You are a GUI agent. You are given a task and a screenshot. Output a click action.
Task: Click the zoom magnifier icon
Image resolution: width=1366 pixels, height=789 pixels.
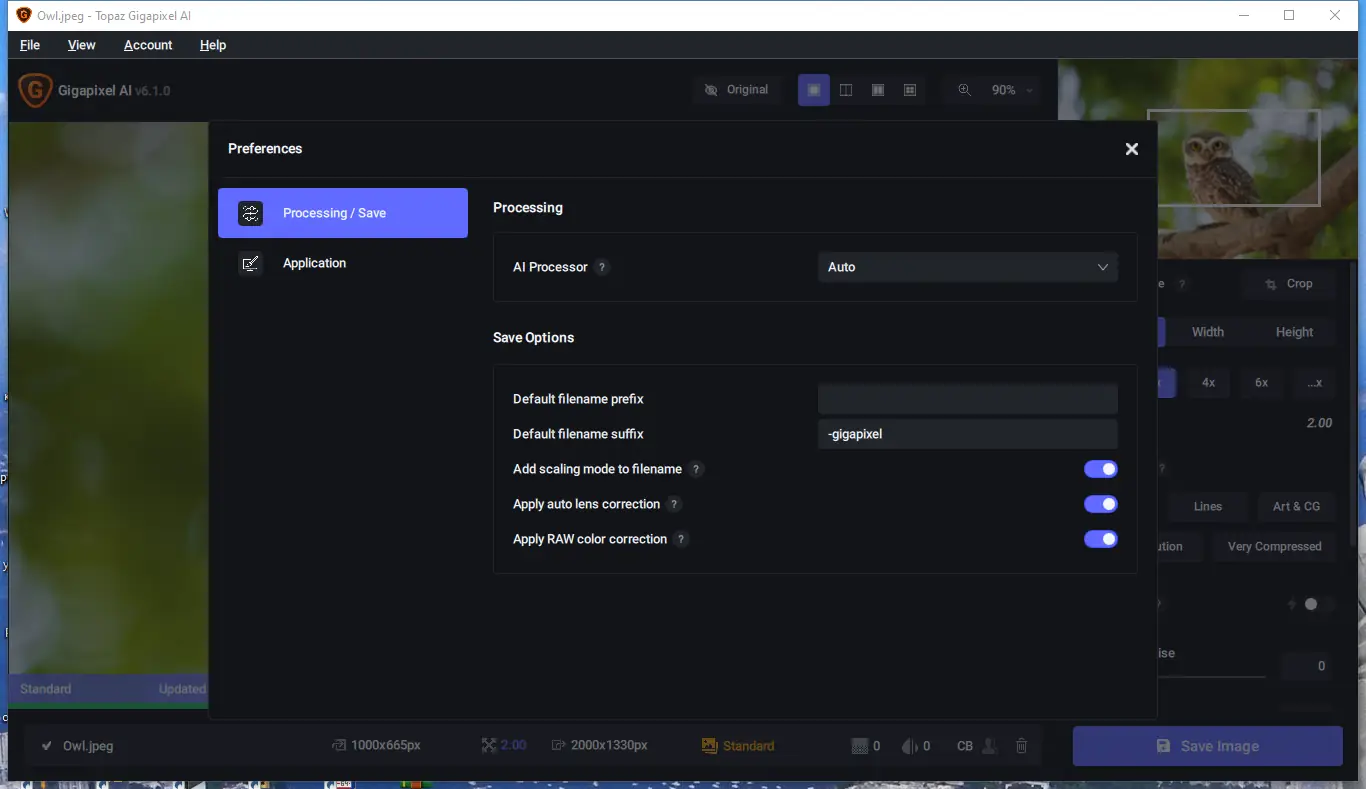coord(964,90)
